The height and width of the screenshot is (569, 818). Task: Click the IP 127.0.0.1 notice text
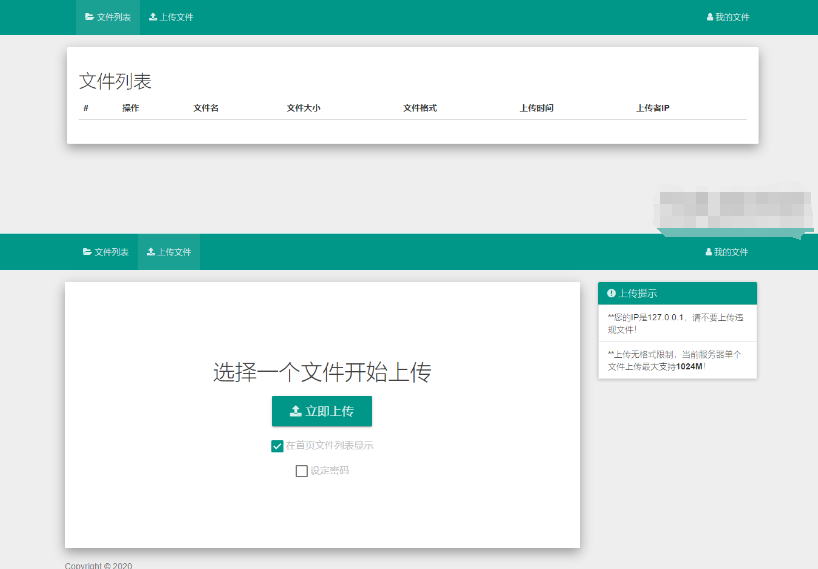[x=677, y=323]
